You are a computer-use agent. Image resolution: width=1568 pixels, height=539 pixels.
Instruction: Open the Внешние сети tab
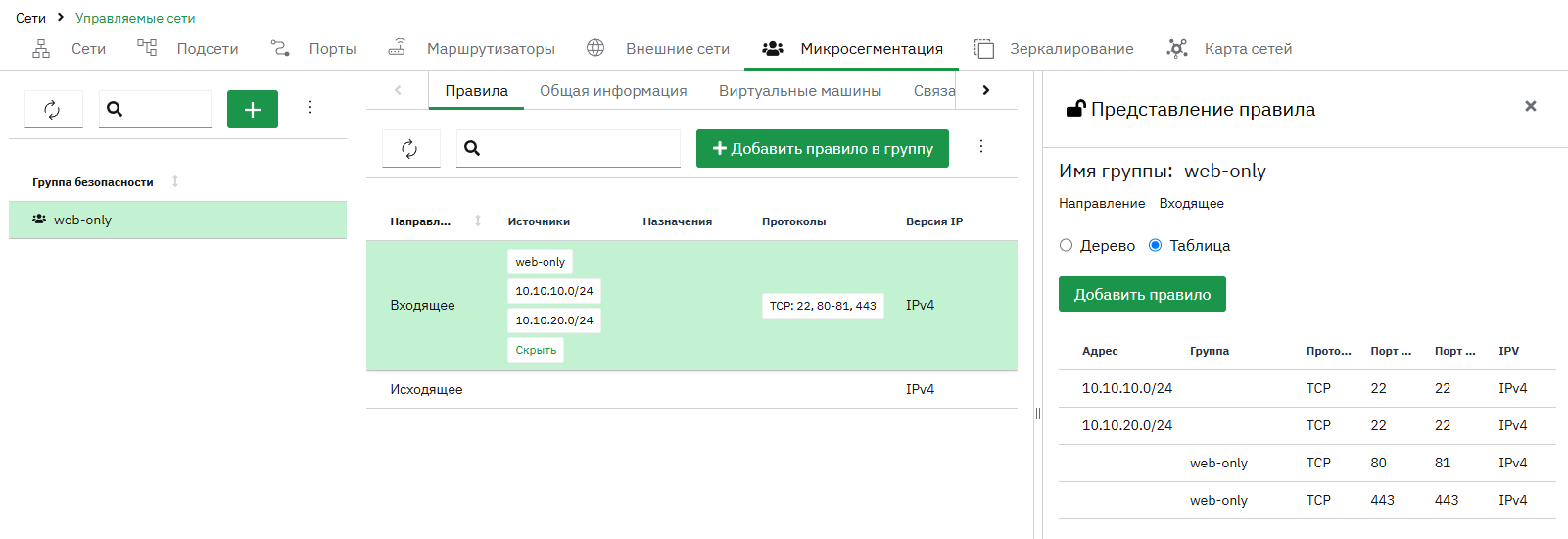coord(658,49)
